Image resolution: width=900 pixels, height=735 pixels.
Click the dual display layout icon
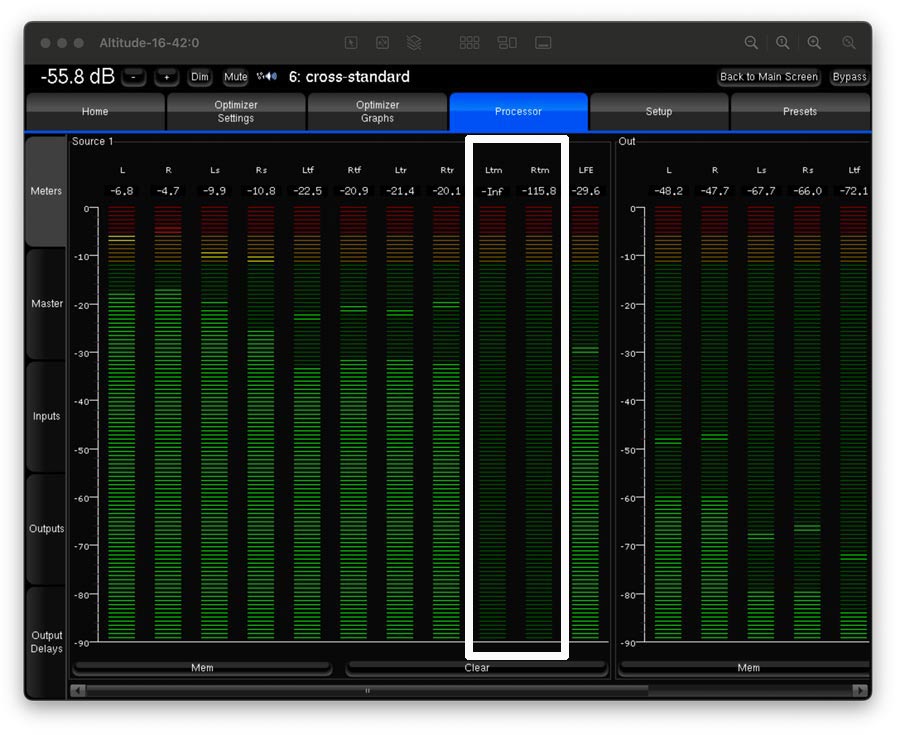point(507,42)
